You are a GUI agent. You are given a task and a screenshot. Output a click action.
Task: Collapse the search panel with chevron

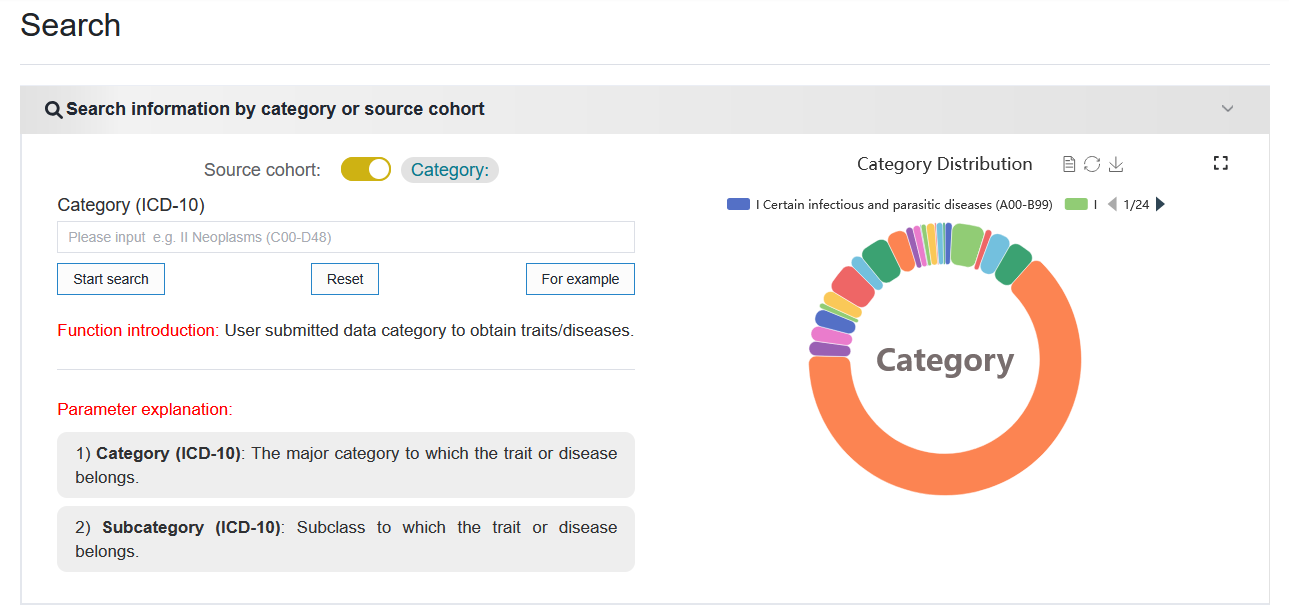click(x=1228, y=109)
